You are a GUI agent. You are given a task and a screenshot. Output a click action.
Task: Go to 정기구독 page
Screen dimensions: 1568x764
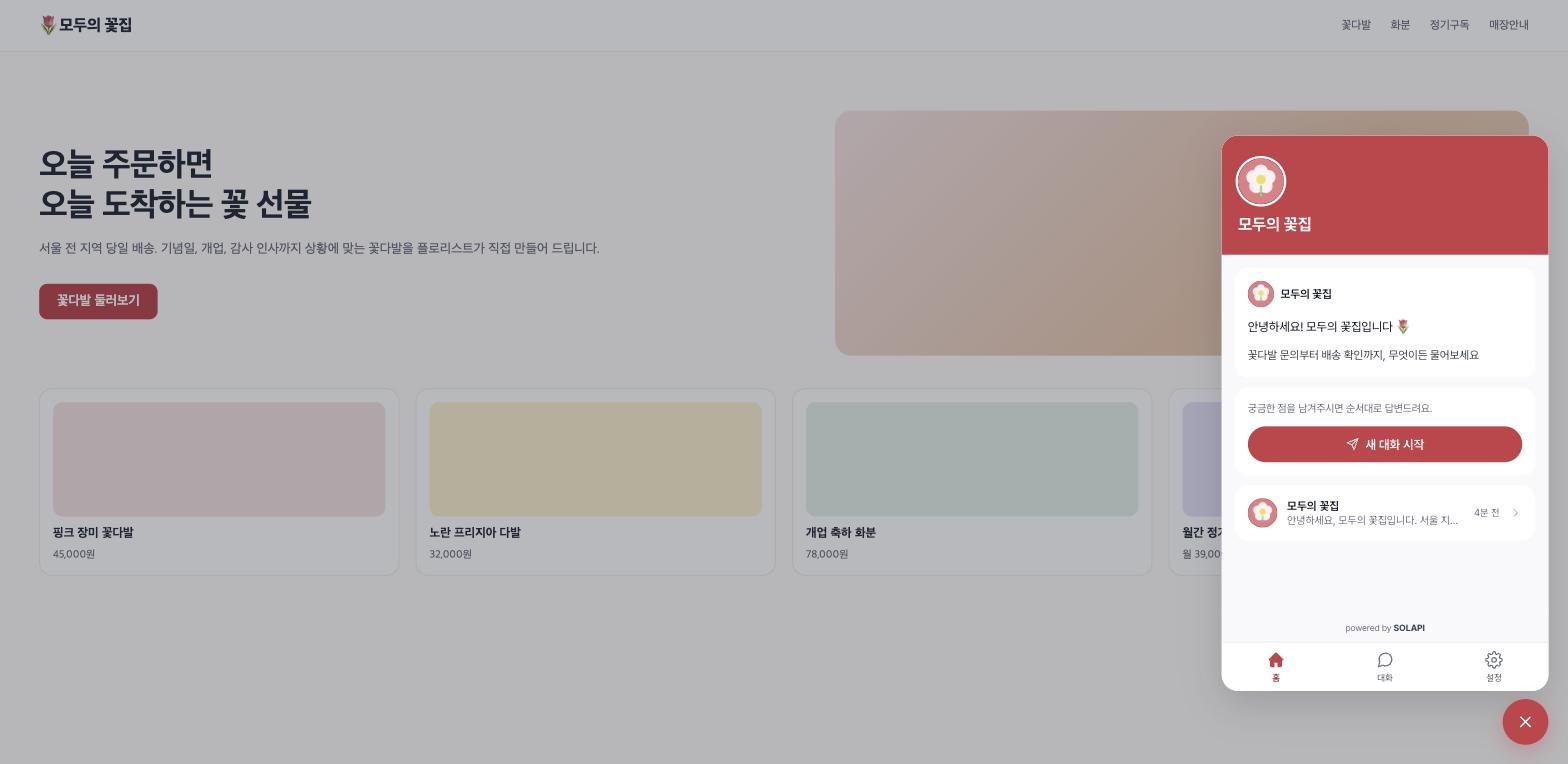tap(1449, 25)
